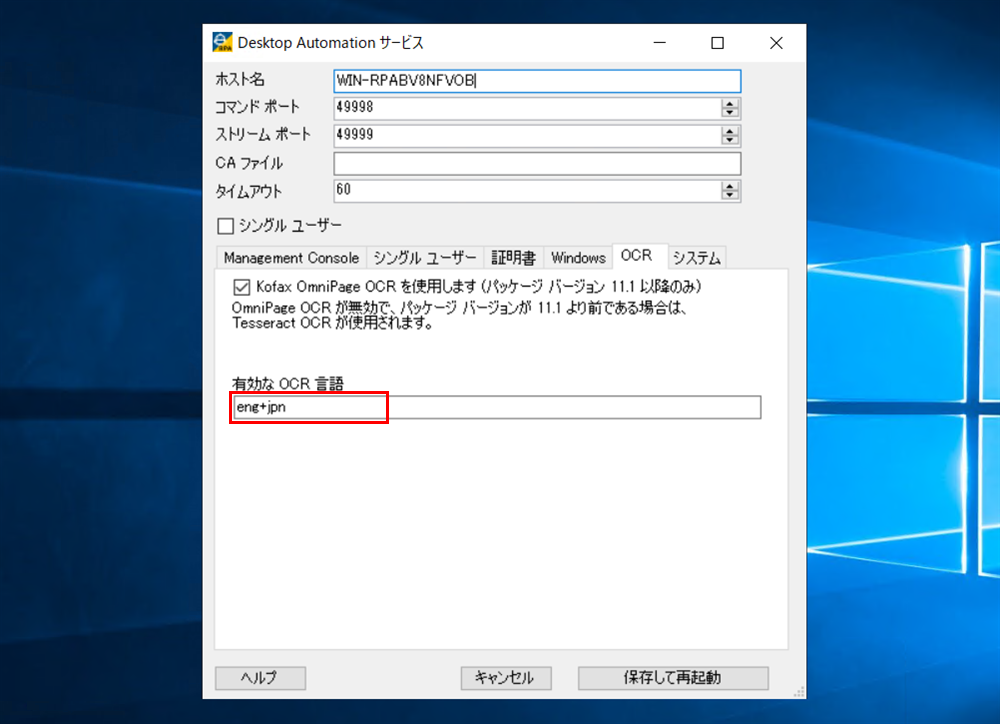The image size is (1000, 724).
Task: Select the Windows tab
Action: click(x=578, y=258)
